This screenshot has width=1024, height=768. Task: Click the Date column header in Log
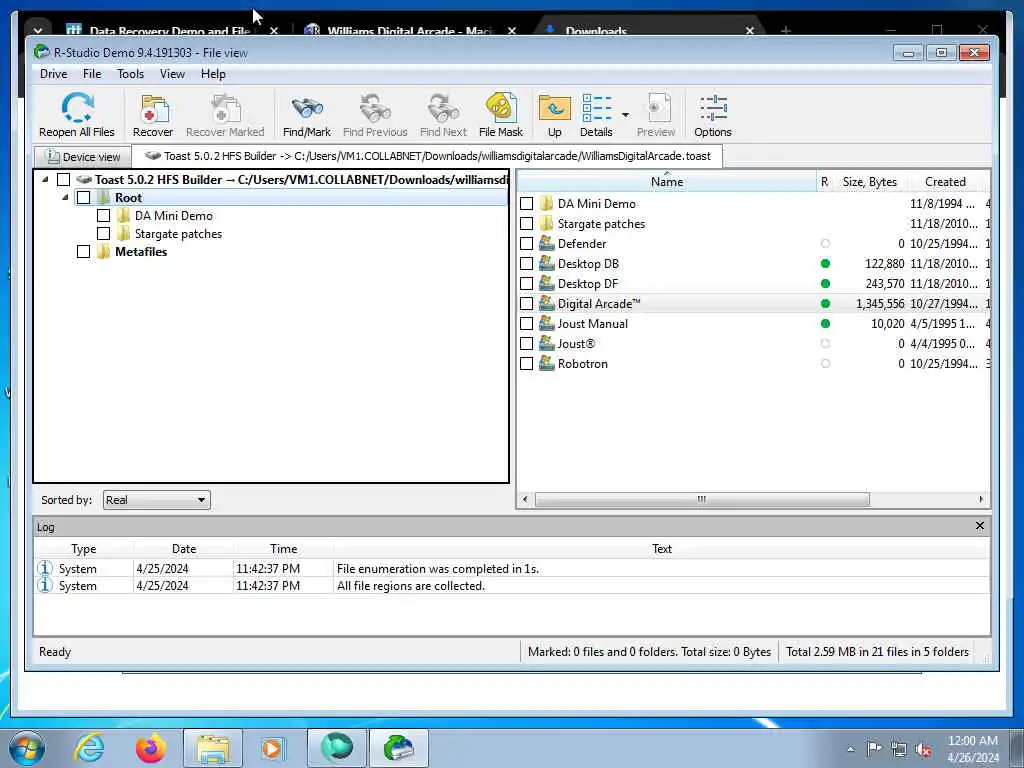click(184, 549)
